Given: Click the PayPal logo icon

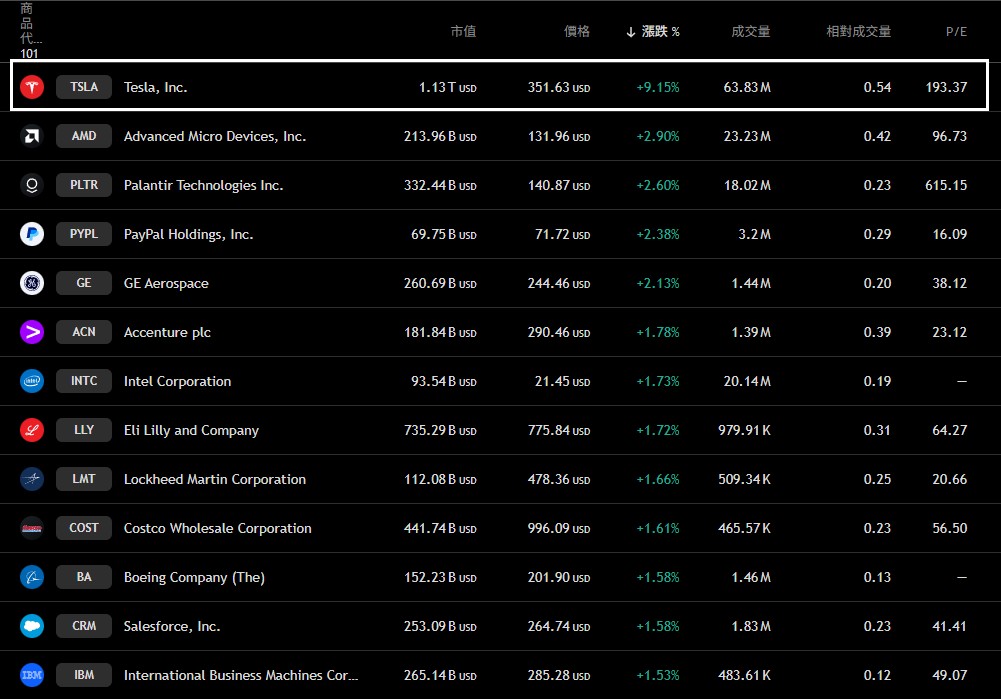Looking at the screenshot, I should [32, 234].
